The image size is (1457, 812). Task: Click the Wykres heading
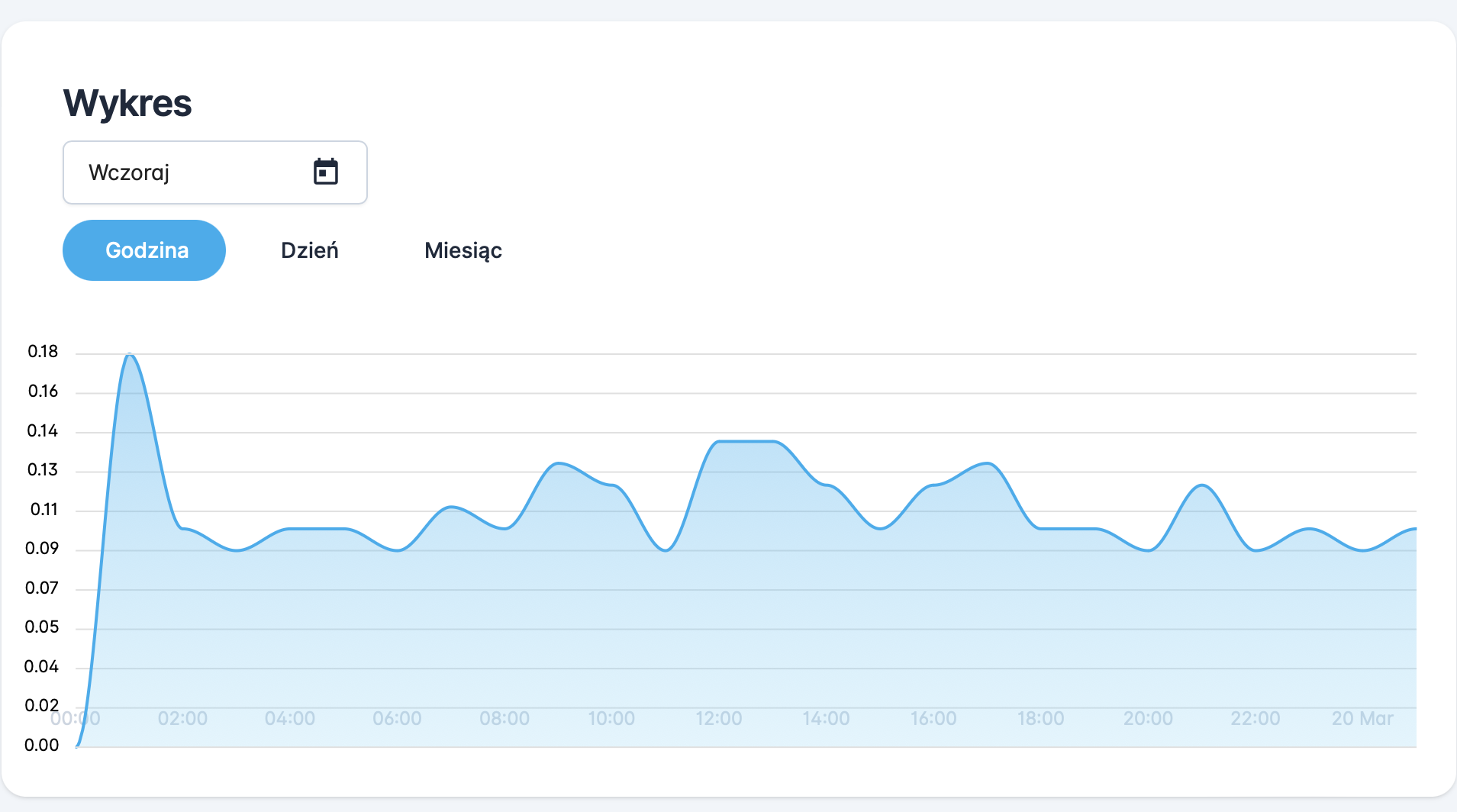tap(127, 103)
